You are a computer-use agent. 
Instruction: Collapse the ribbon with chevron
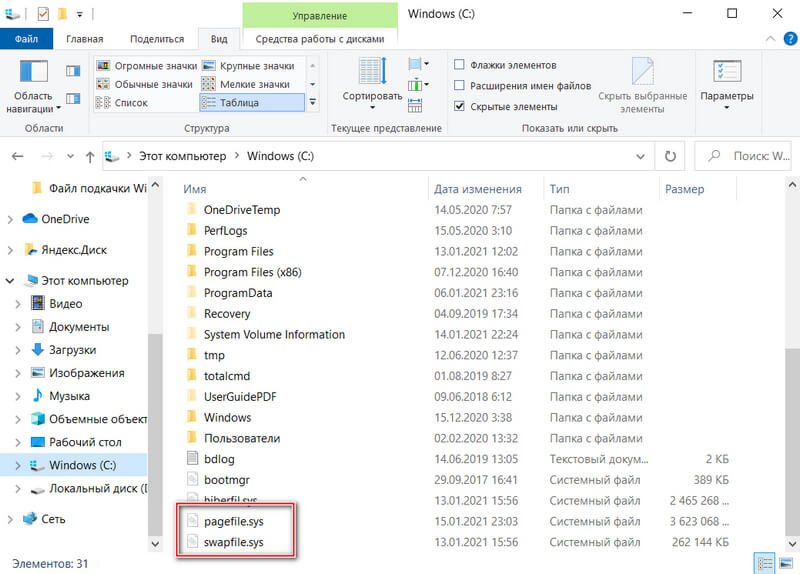point(770,39)
